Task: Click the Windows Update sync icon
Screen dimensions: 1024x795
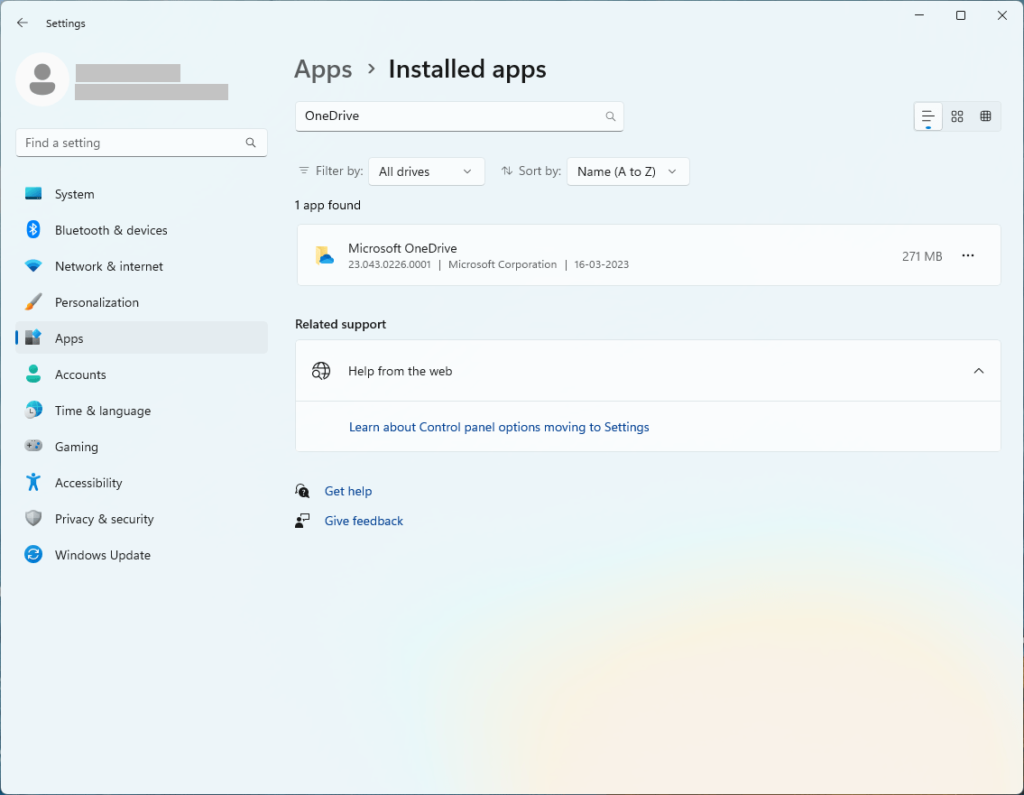Action: tap(33, 555)
